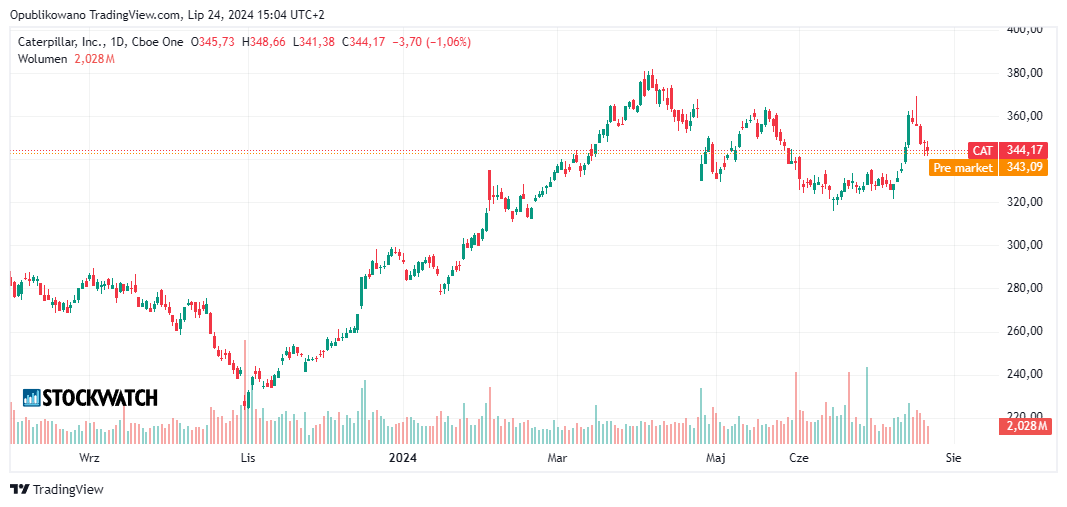Click the Maj month on time axis
Viewport: 1067px width, 507px height.
coord(716,458)
